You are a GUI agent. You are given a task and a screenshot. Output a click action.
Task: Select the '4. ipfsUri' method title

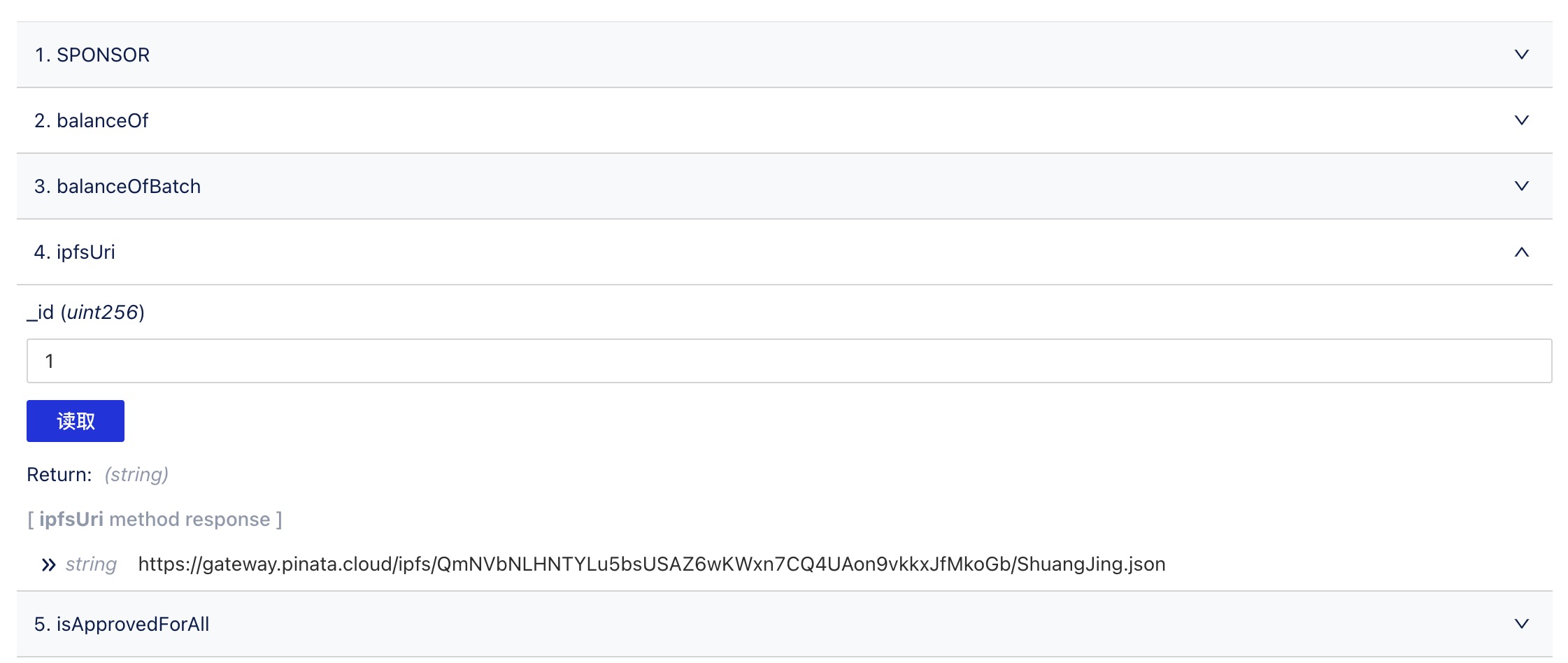[x=75, y=252]
